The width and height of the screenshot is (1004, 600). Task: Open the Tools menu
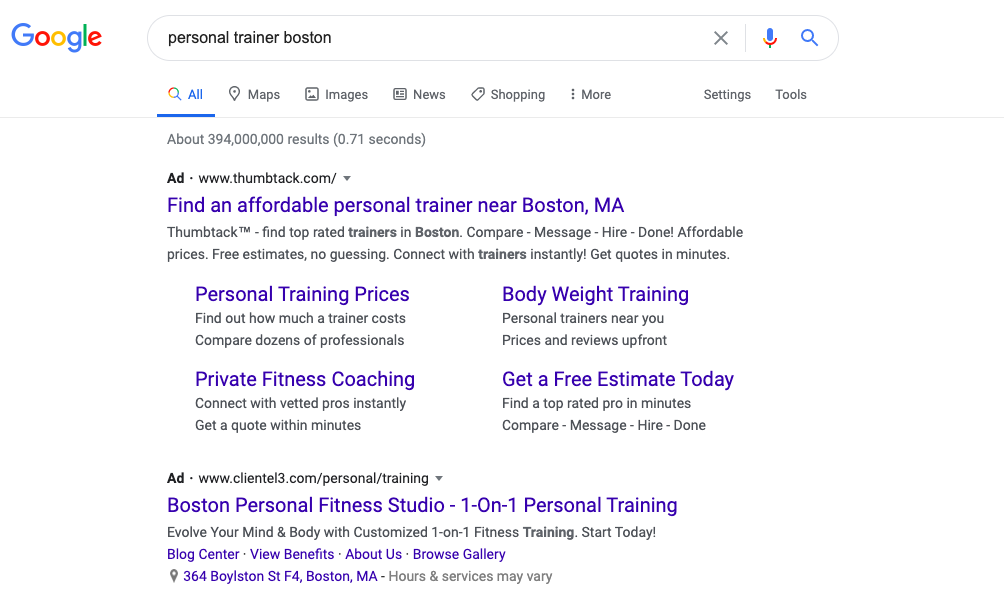[790, 94]
